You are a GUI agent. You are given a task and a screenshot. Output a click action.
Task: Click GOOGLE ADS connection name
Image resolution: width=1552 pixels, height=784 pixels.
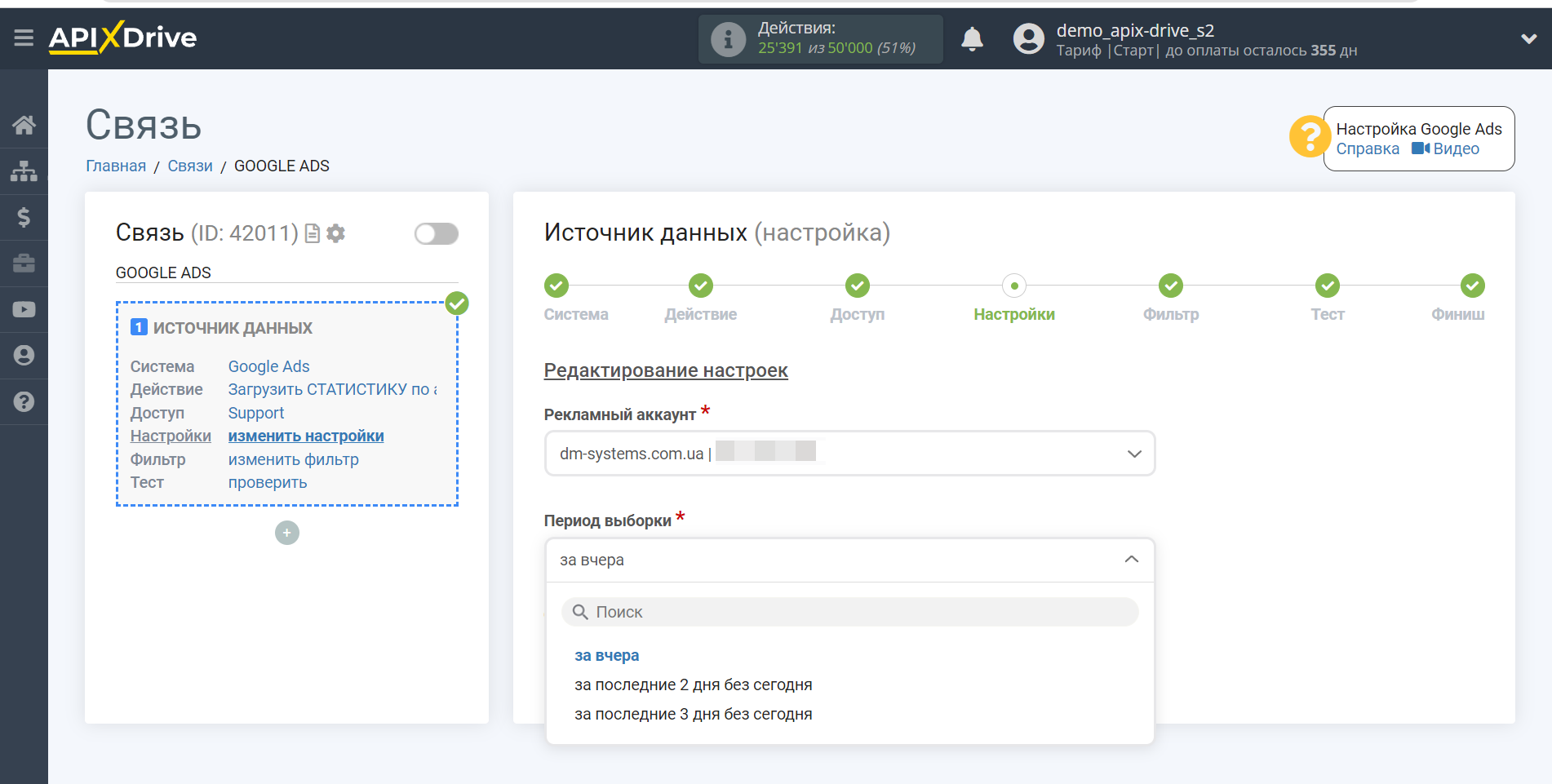(163, 272)
